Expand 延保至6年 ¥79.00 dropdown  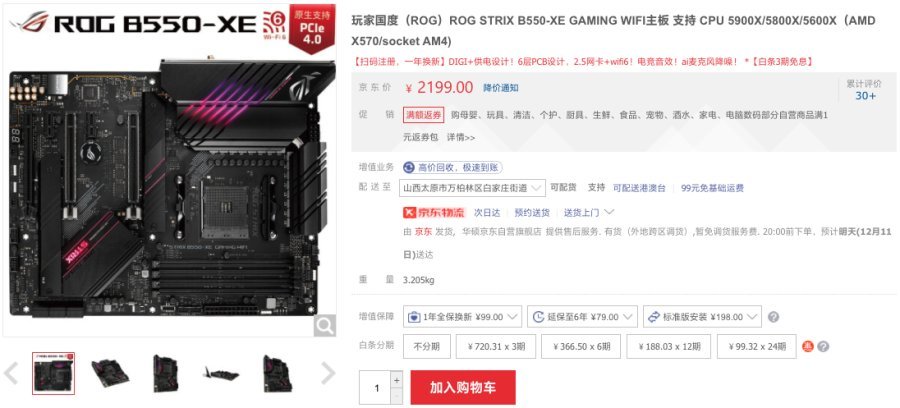[583, 317]
